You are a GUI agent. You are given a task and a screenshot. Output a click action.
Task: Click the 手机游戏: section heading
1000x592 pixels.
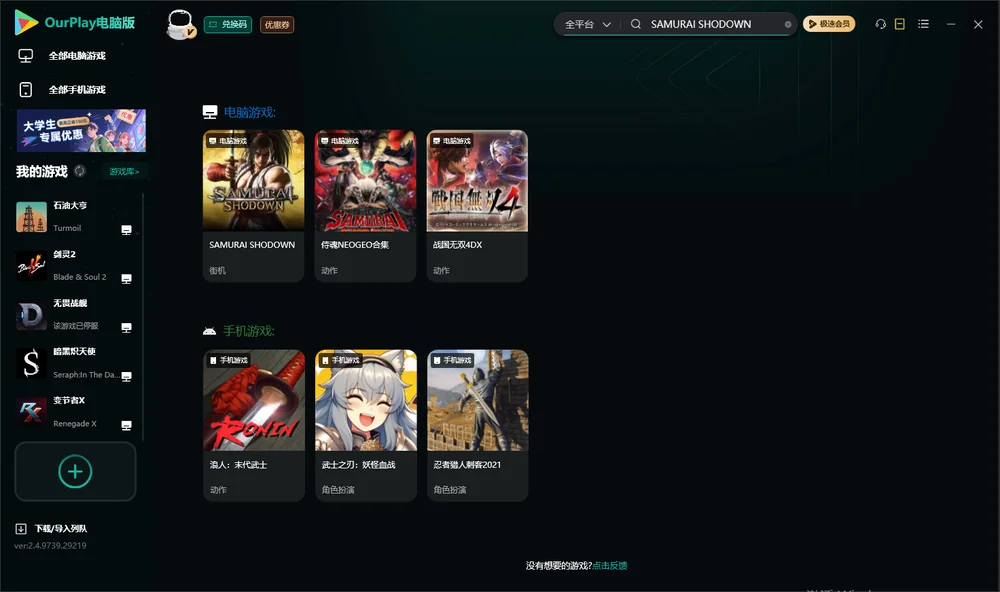[249, 331]
